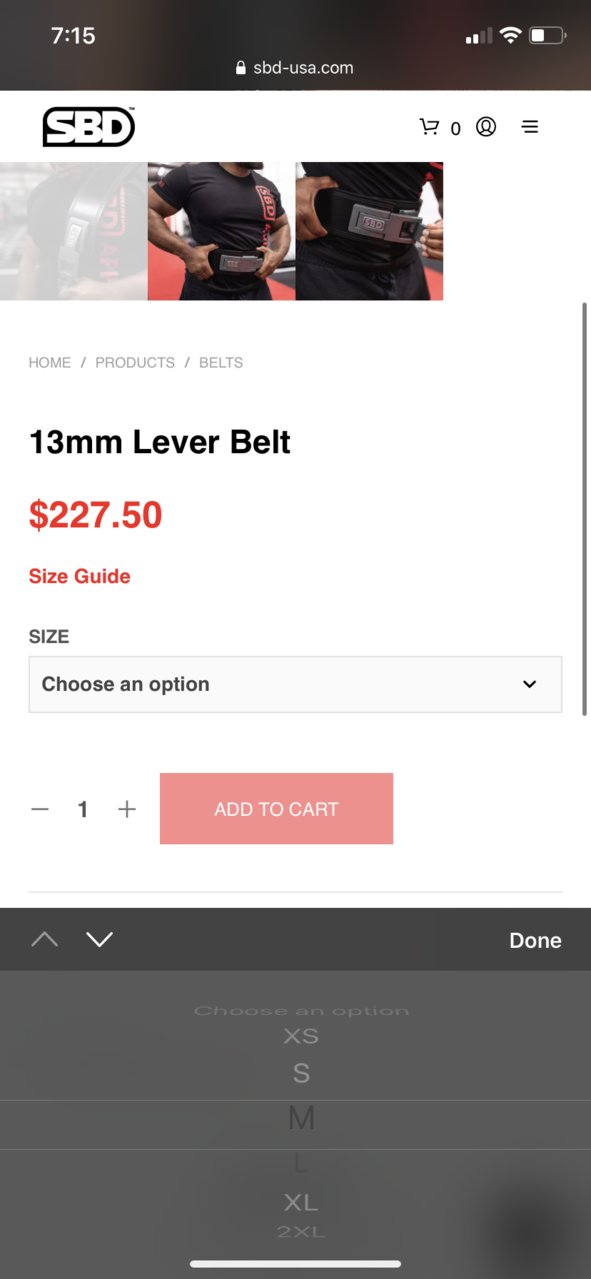Select size XS in picker
This screenshot has width=591, height=1279.
(x=301, y=1037)
